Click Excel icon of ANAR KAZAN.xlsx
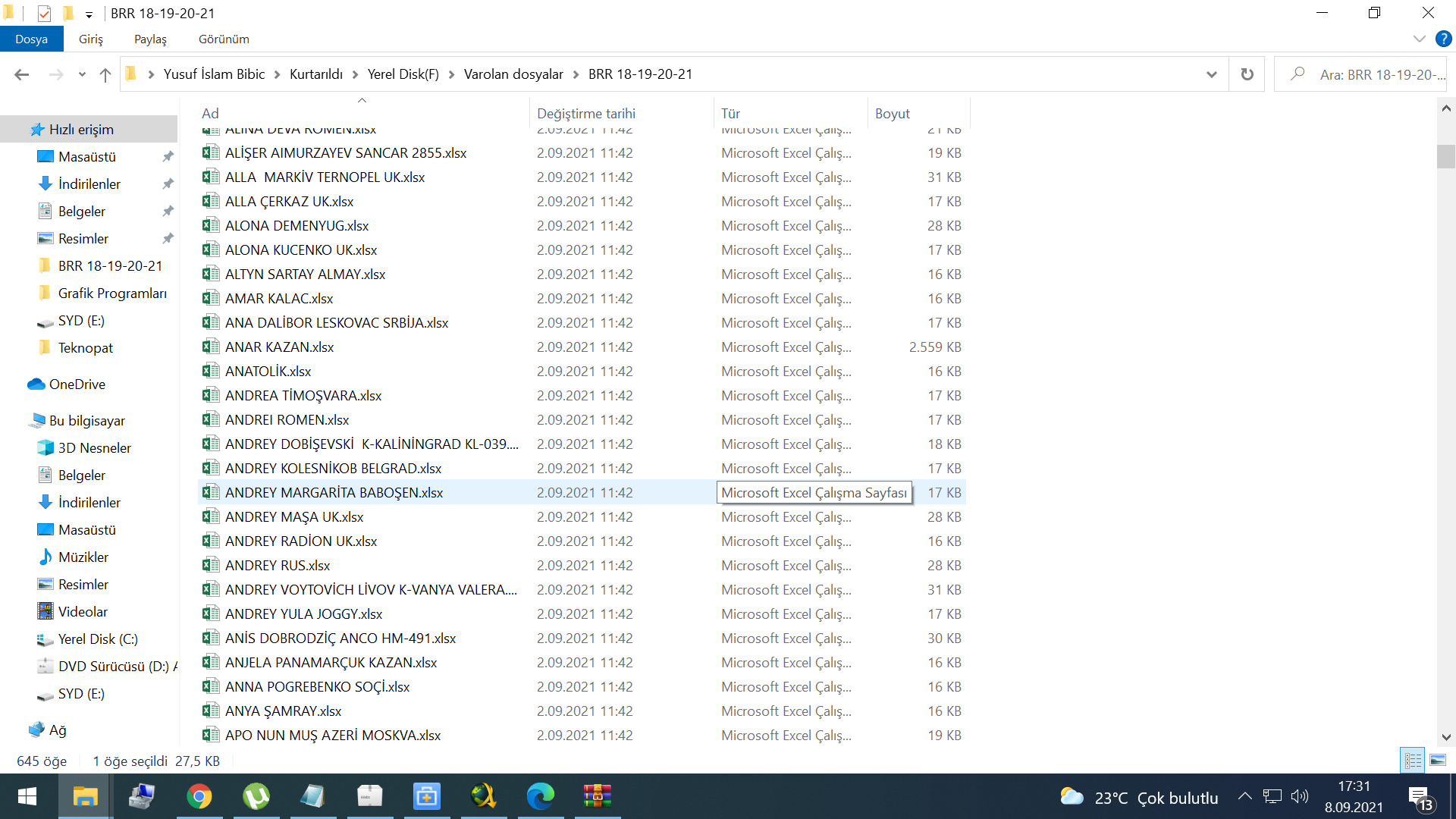Viewport: 1456px width, 819px height. [210, 347]
